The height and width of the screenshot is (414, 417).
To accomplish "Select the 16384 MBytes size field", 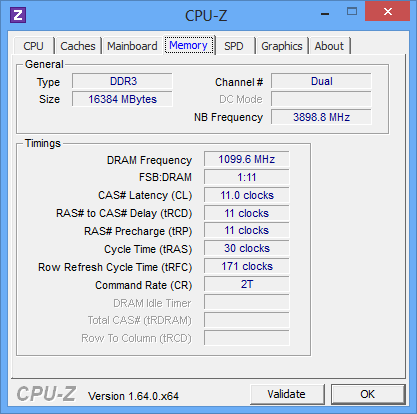I will point(122,99).
